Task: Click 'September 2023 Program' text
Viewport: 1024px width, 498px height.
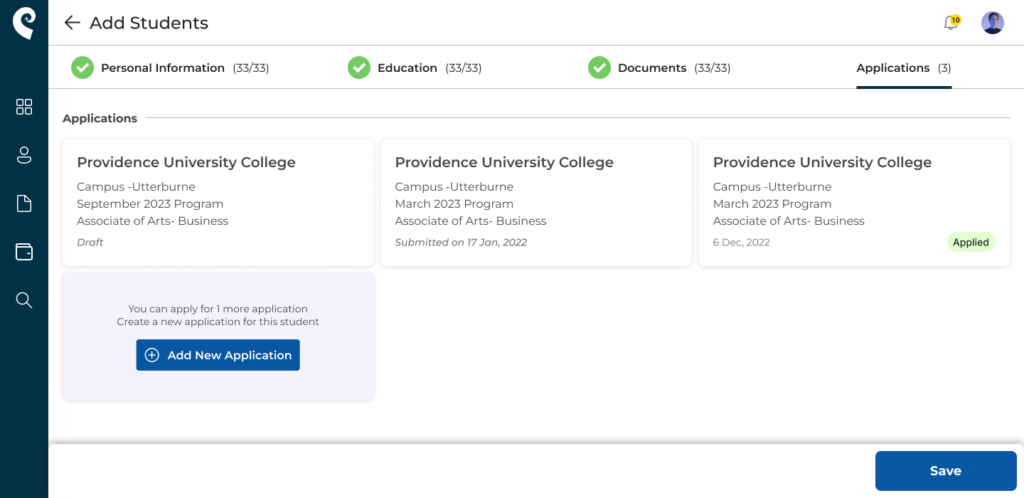Action: click(x=150, y=204)
